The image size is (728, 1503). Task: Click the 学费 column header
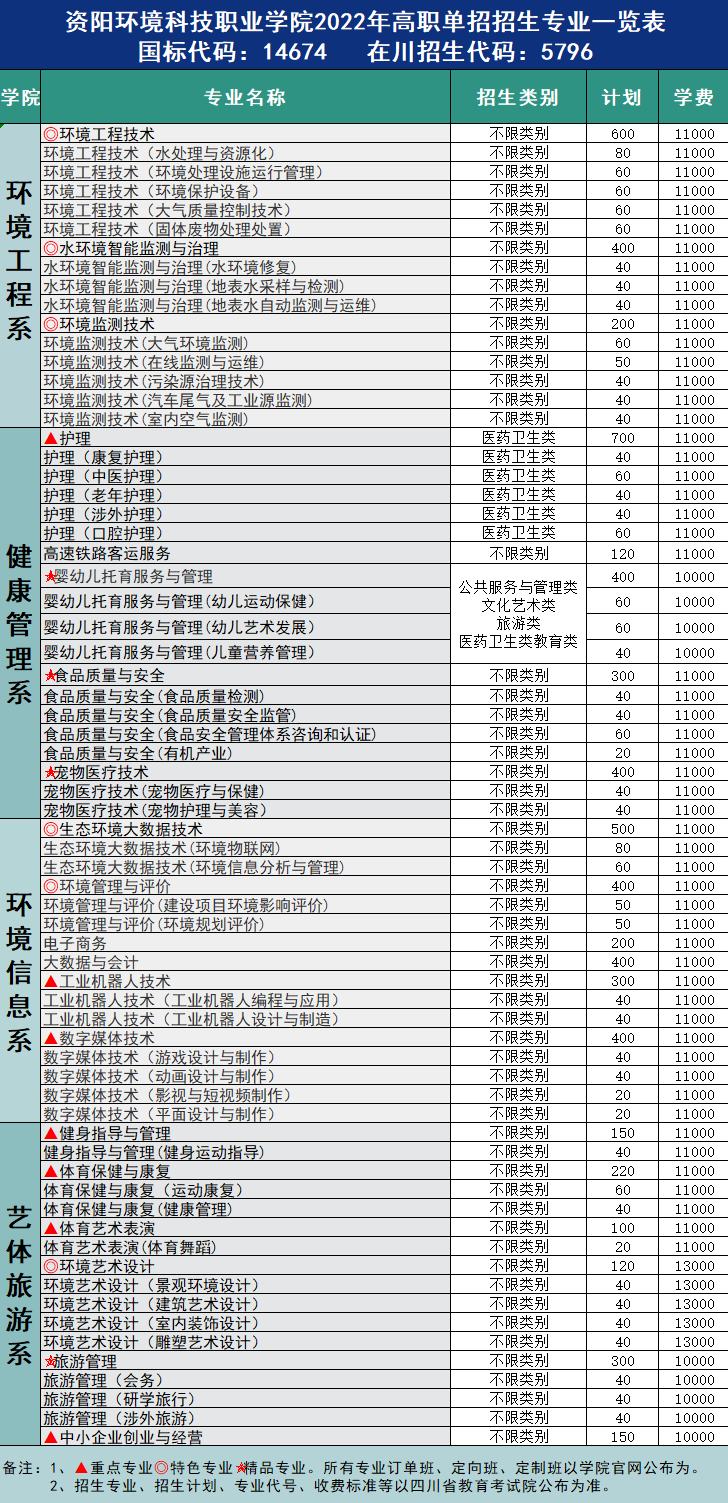(x=693, y=97)
